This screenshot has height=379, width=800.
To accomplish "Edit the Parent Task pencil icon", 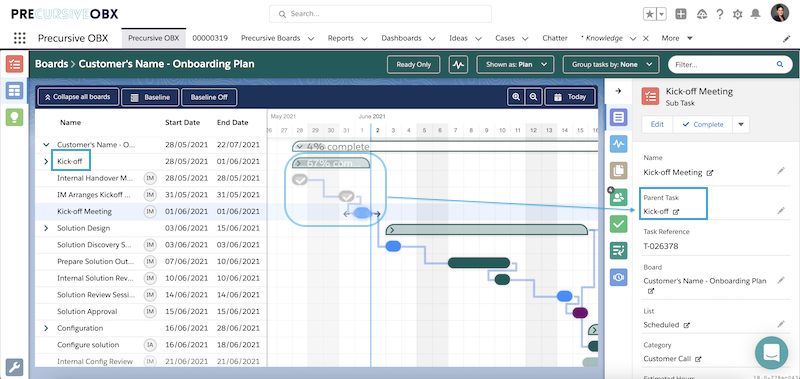I will (781, 210).
